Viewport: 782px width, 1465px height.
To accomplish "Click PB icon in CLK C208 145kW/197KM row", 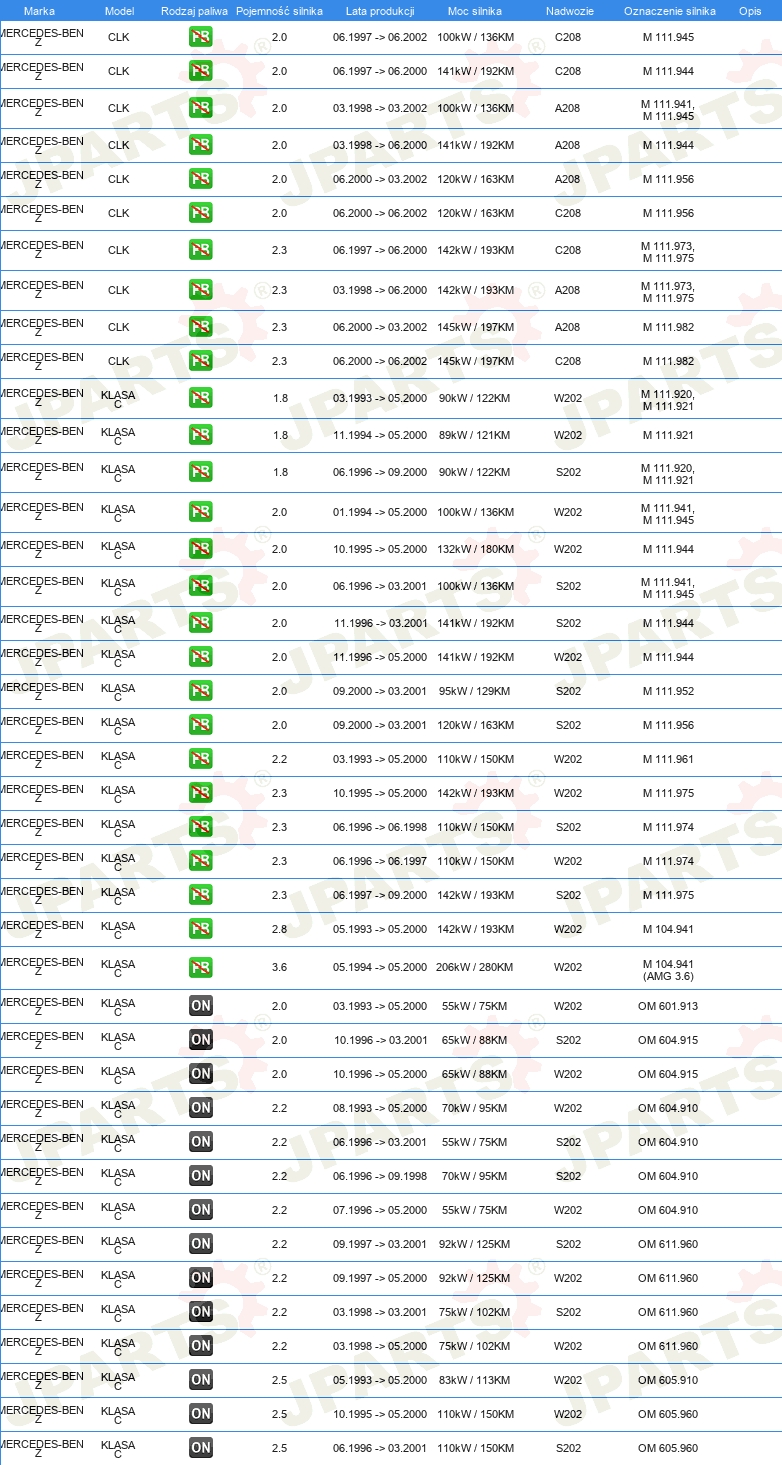I will pos(201,361).
